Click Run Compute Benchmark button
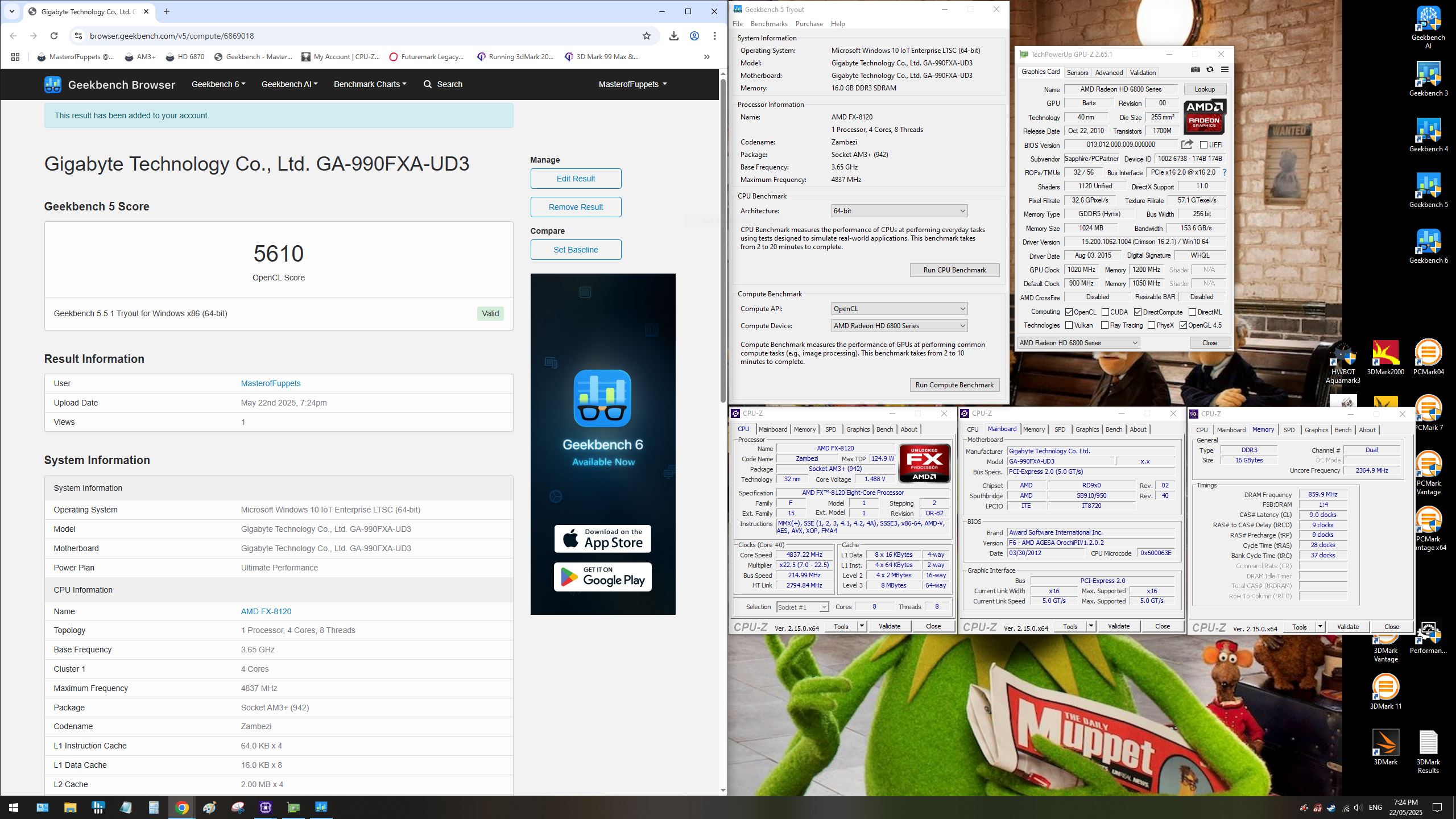 pos(954,385)
